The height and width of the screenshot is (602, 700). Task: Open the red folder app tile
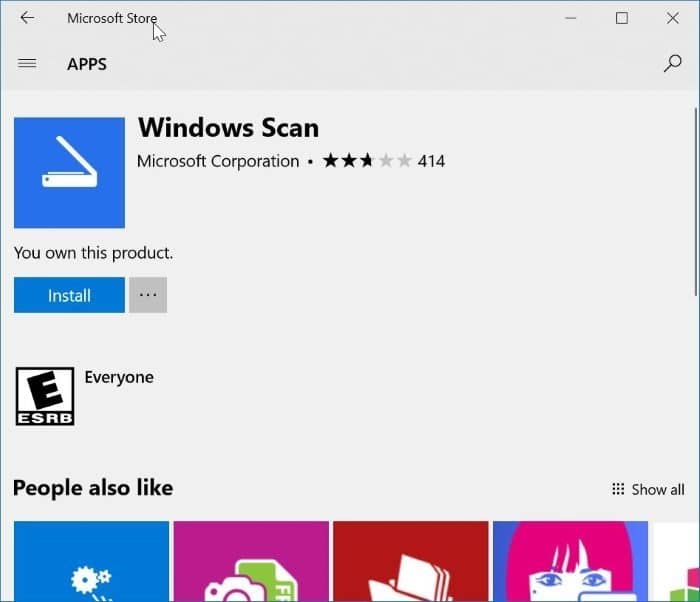tap(411, 561)
